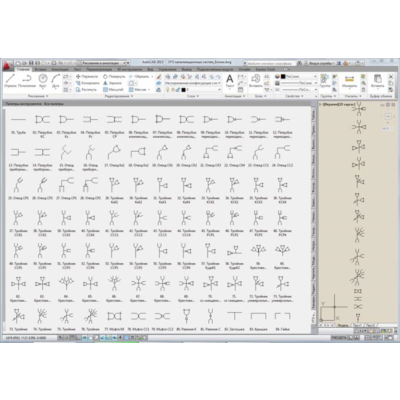Choose the 82. Заглушка block symbol

pyautogui.click(x=235, y=321)
